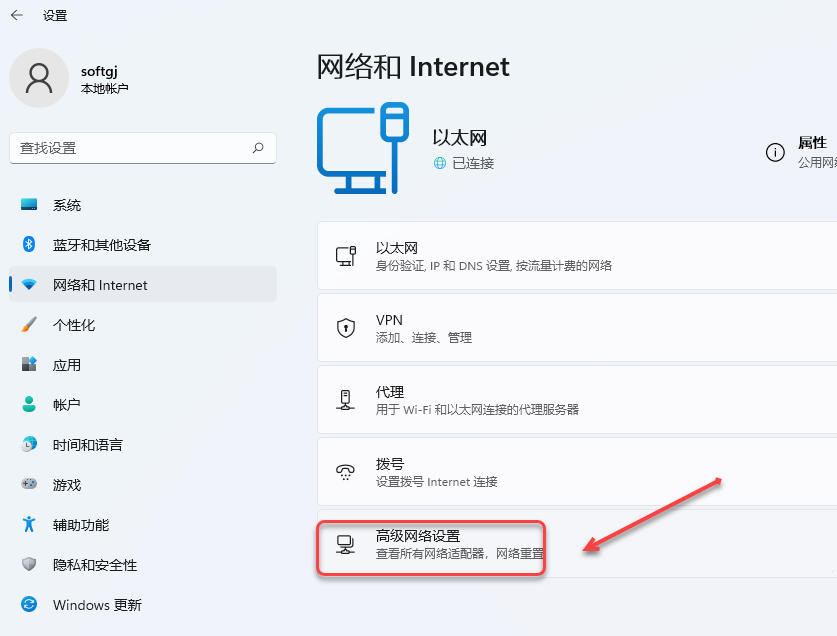Open 高级网络设置 advanced network settings

coord(577,544)
